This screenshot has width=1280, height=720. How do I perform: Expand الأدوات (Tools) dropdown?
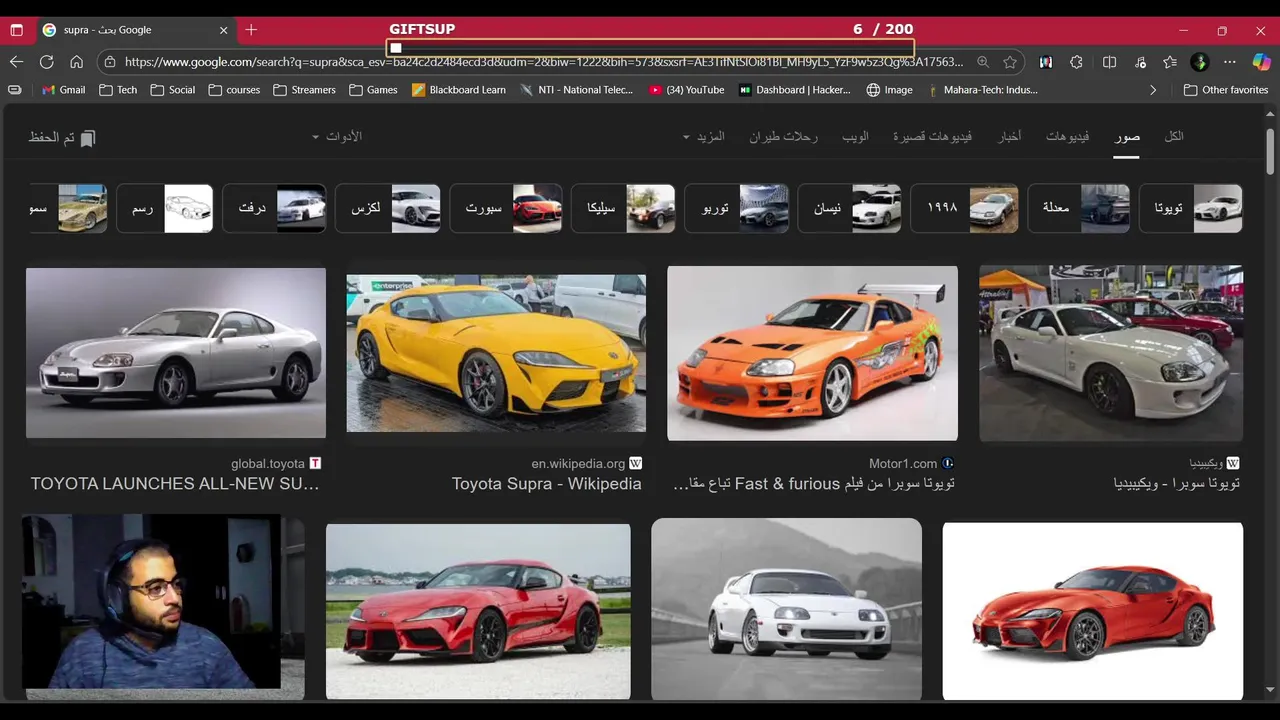click(x=337, y=136)
